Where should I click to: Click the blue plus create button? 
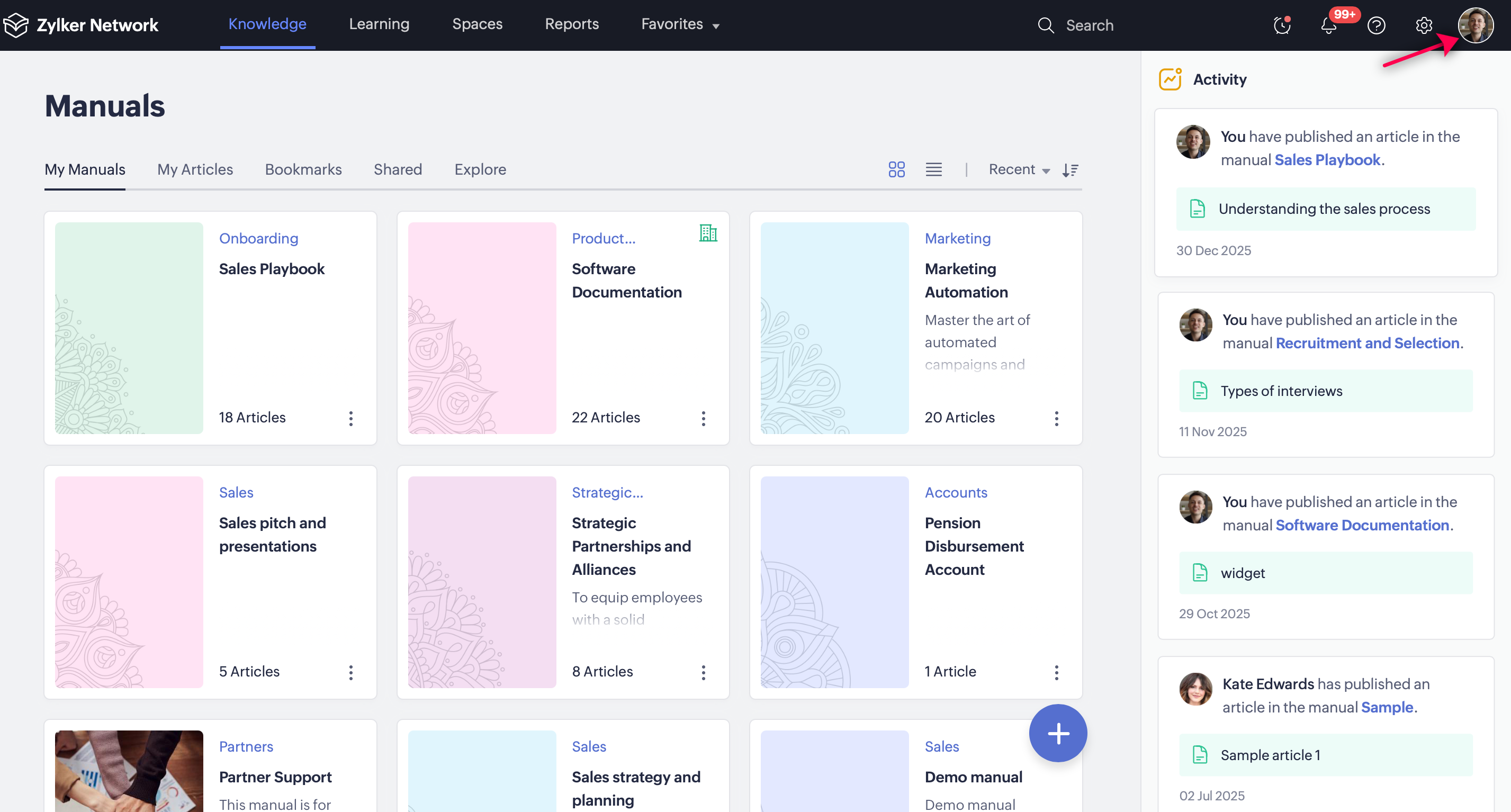(1058, 733)
